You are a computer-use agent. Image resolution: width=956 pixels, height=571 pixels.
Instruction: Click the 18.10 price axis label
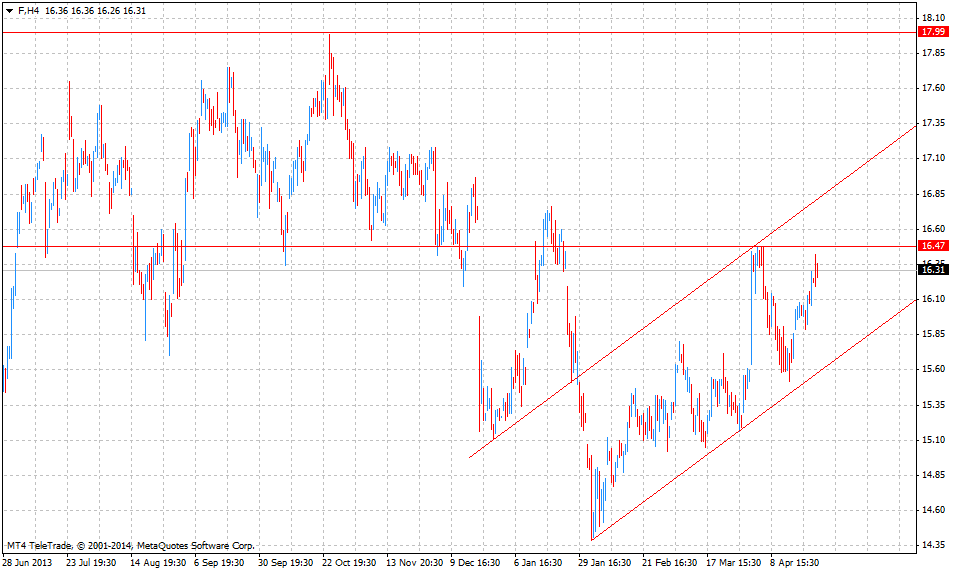933,18
